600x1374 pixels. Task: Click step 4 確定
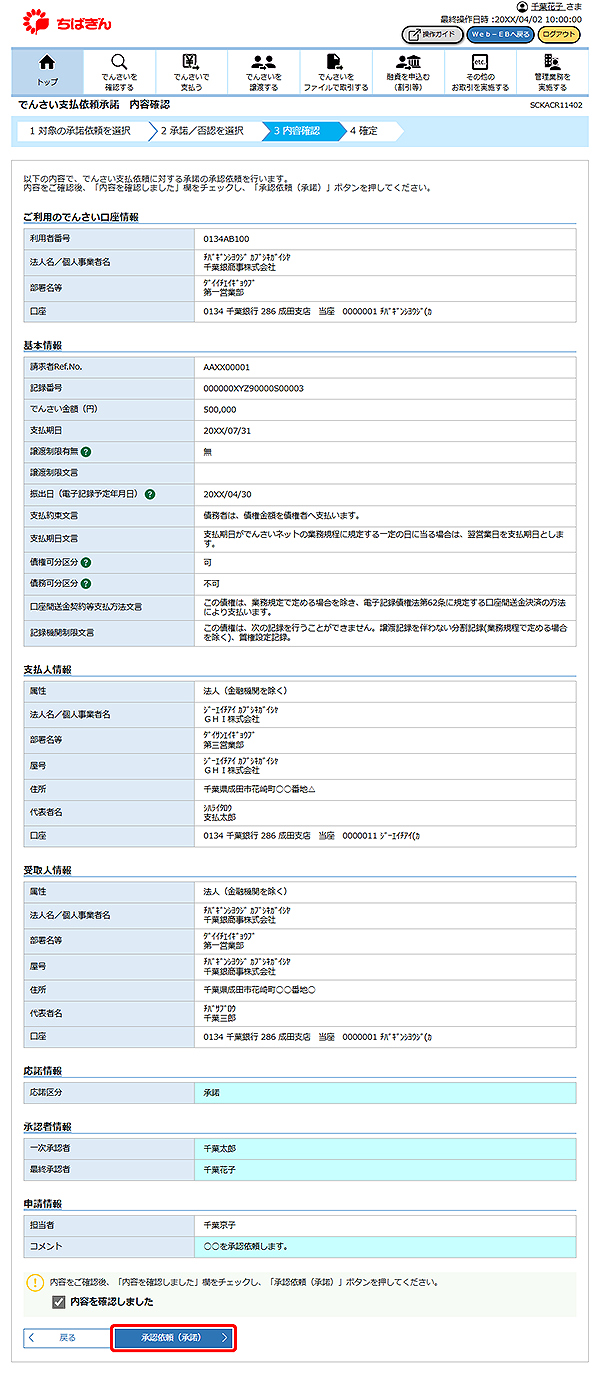click(368, 130)
